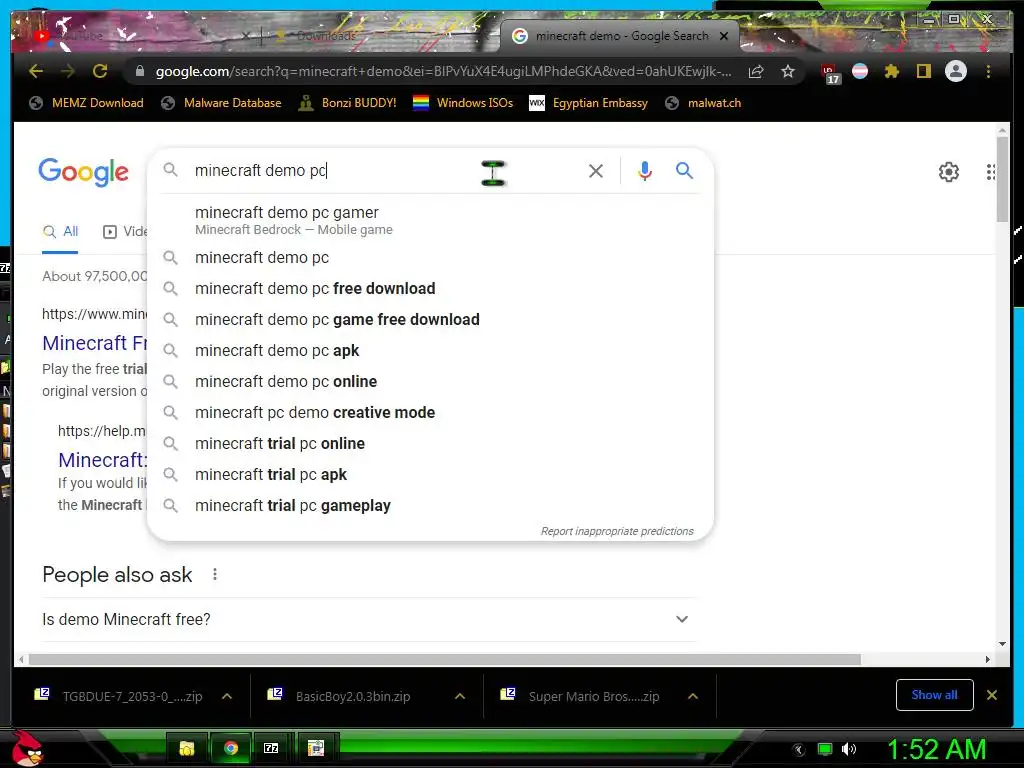Choose suggestion 'minecraft trial pc gameplay'
The width and height of the screenshot is (1024, 768).
[431, 505]
